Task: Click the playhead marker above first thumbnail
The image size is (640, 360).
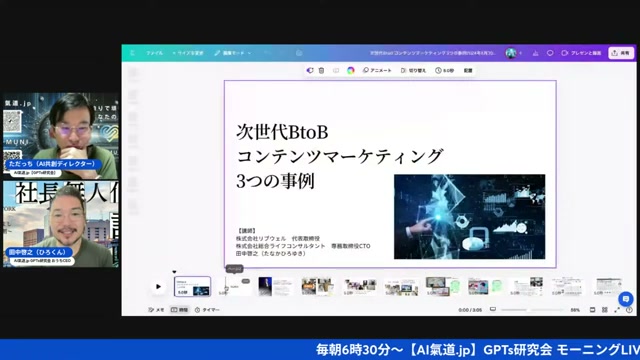Action: (175, 271)
